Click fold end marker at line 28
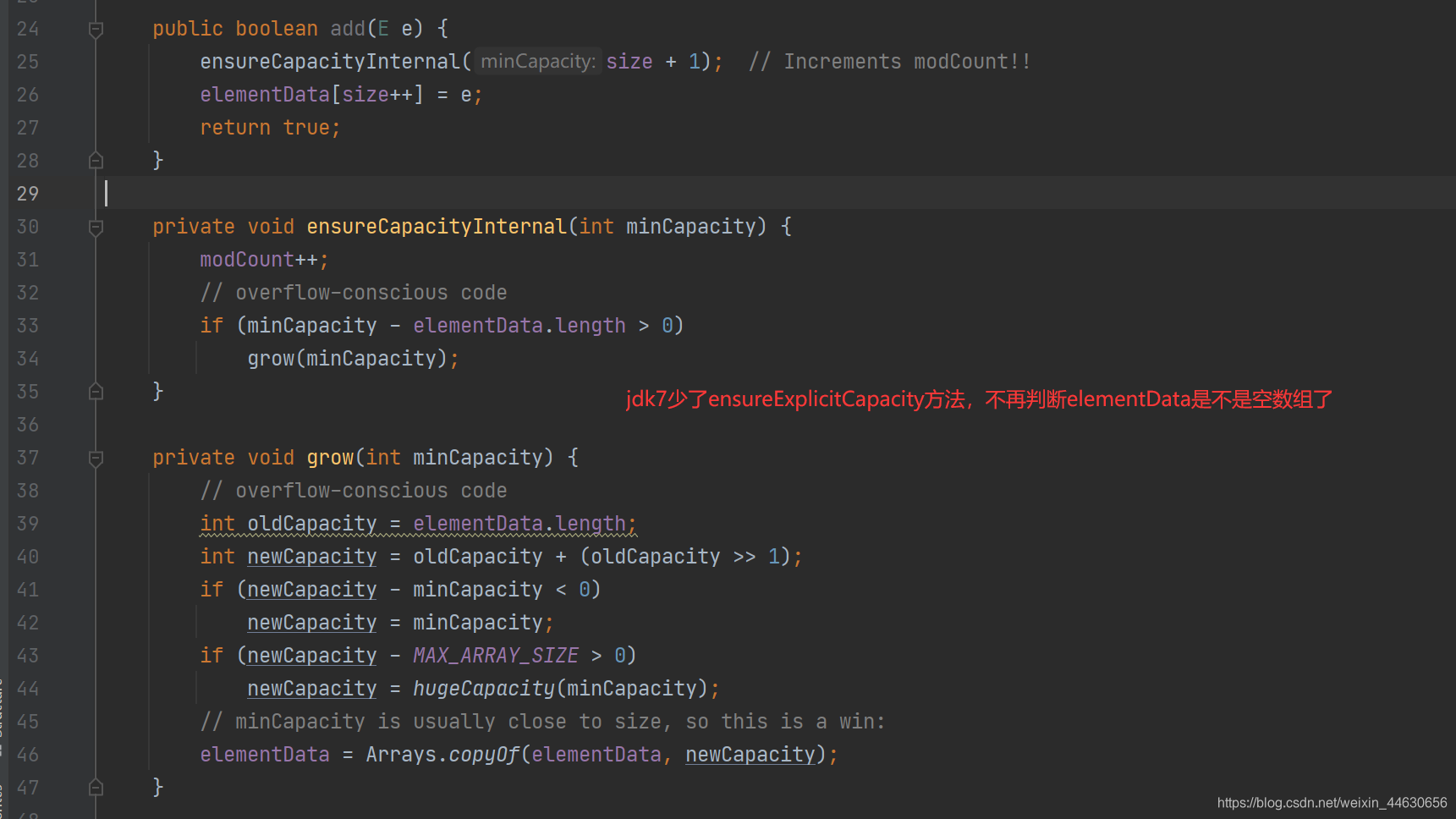 (x=96, y=160)
